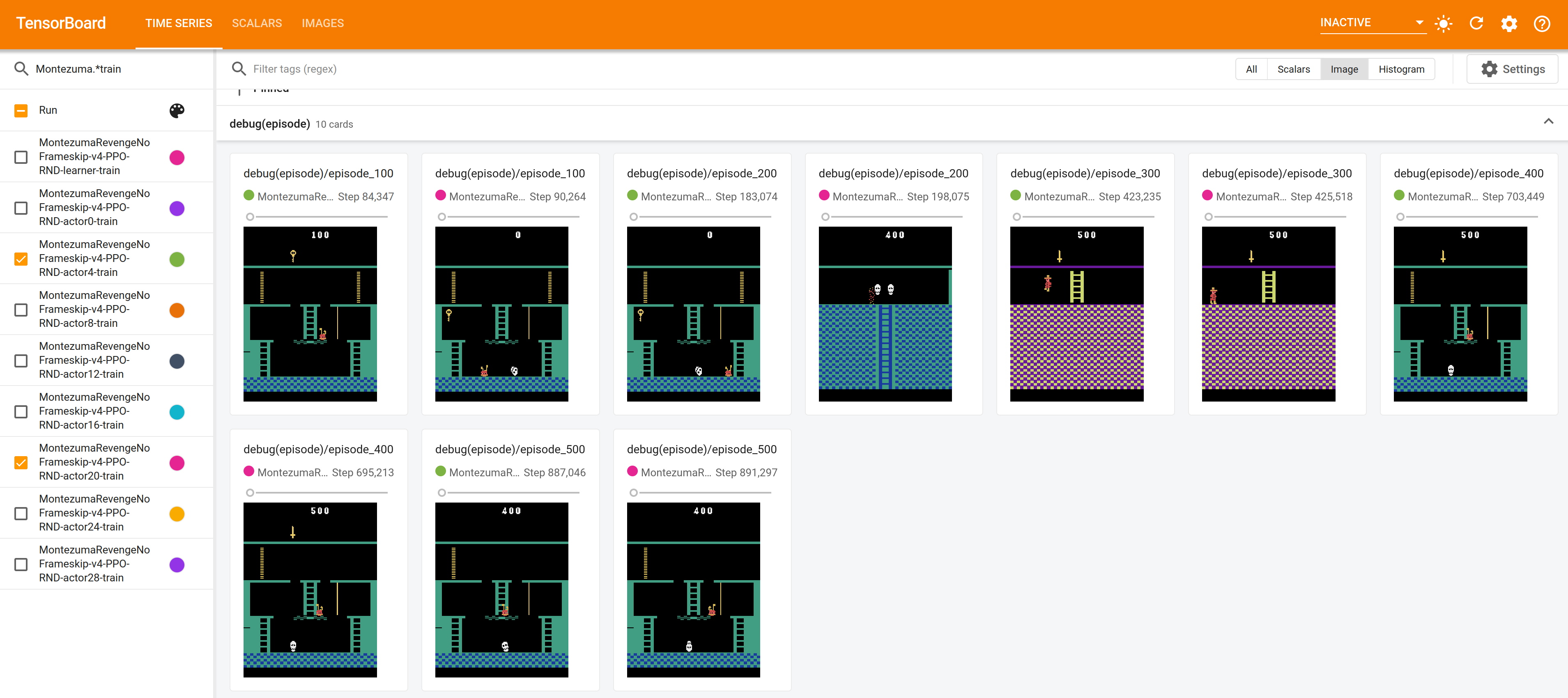Reload data with the refresh icon

point(1476,23)
